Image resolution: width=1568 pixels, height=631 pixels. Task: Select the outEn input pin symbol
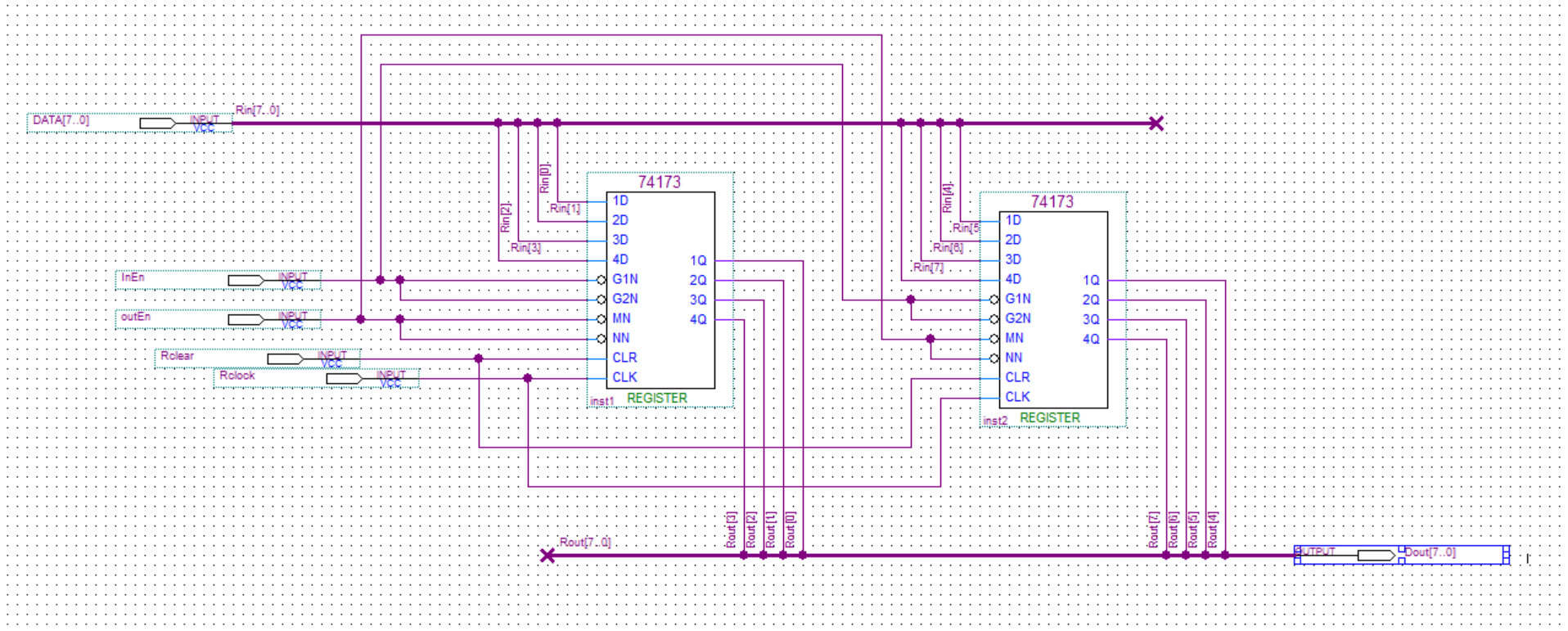tap(219, 319)
